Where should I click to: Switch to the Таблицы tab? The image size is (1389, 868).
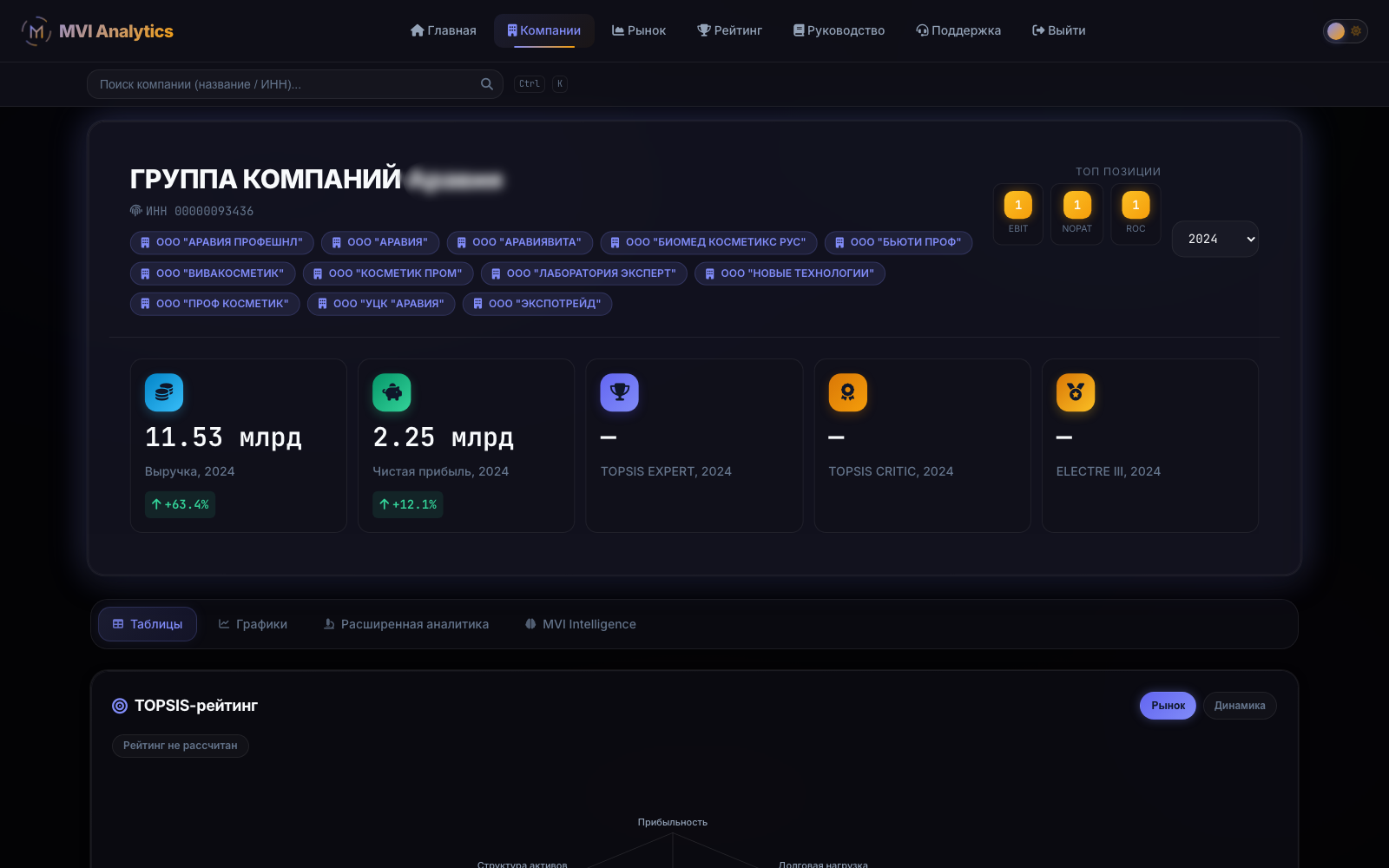[x=148, y=624]
